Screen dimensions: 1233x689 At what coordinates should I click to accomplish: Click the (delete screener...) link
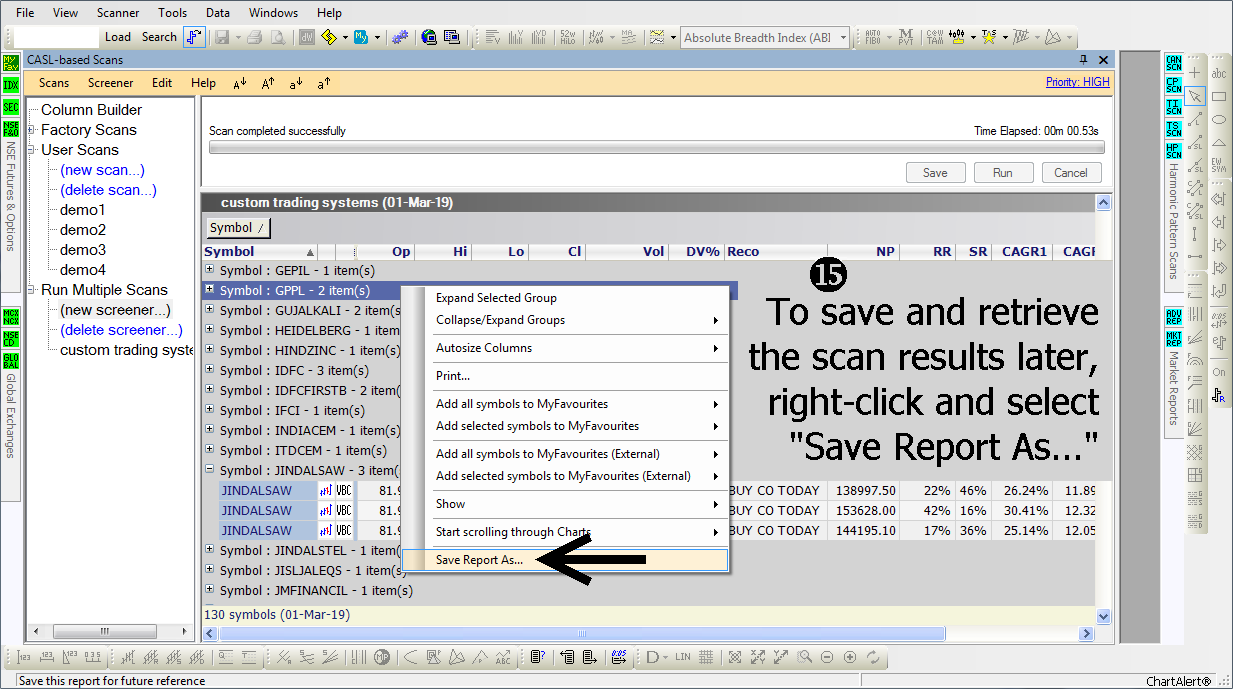click(121, 330)
